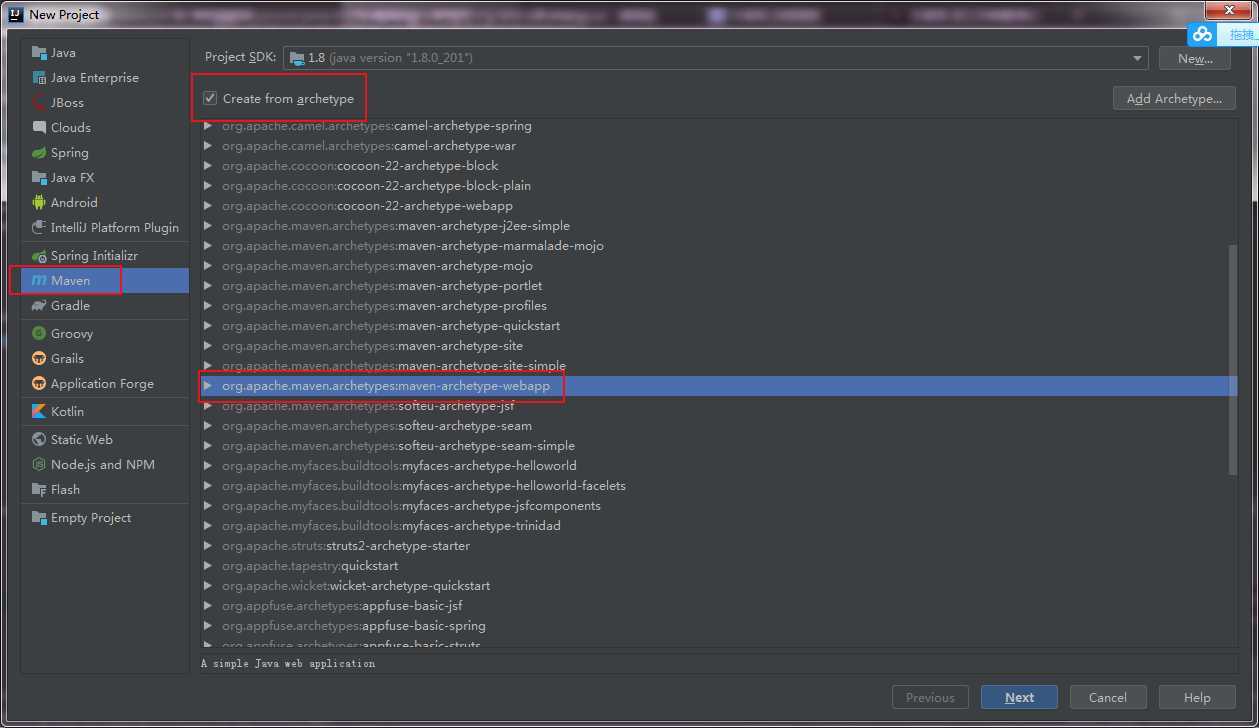Click the New... SDK button
The height and width of the screenshot is (728, 1259).
click(1195, 59)
